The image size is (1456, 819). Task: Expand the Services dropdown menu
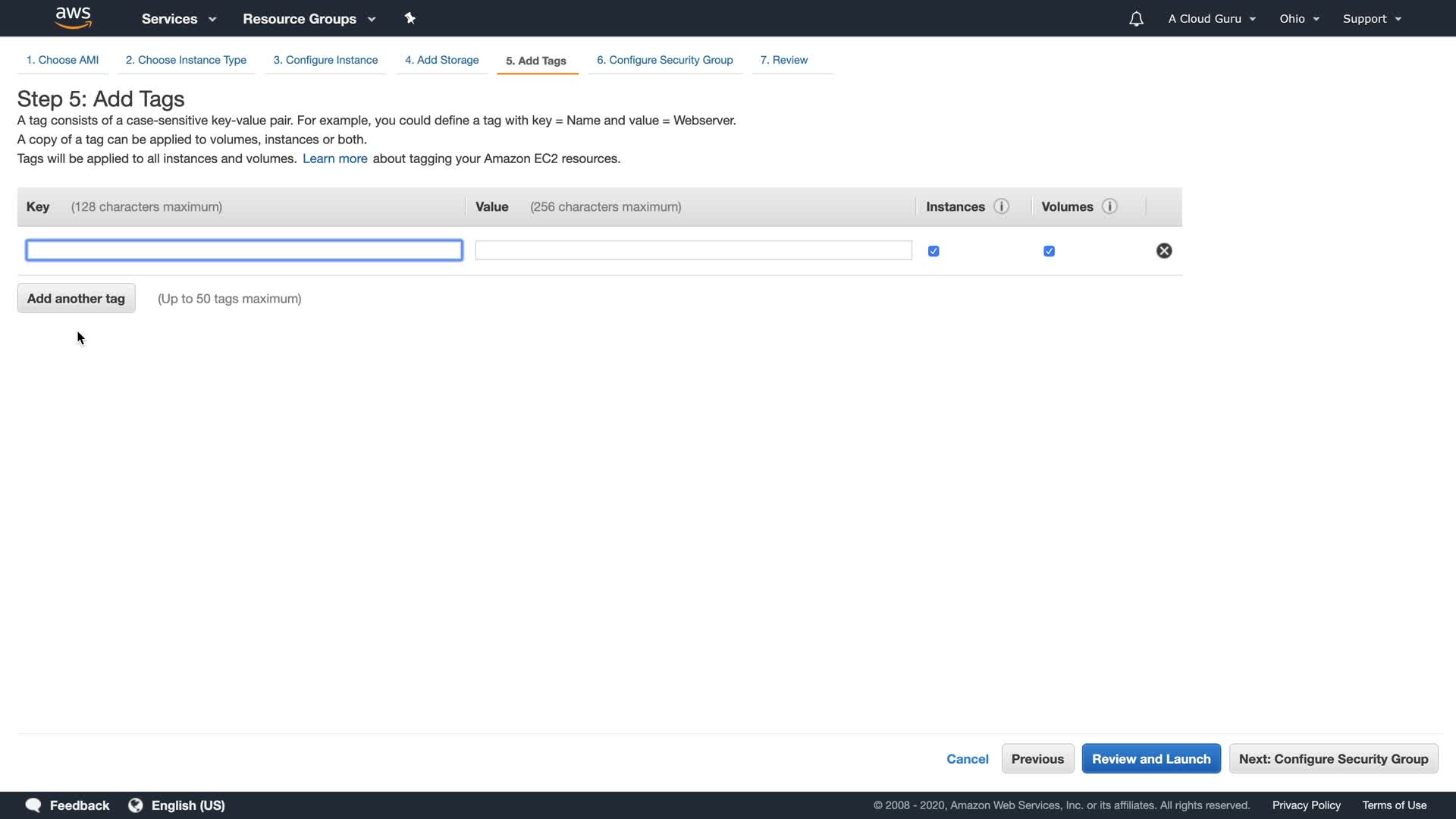(179, 19)
